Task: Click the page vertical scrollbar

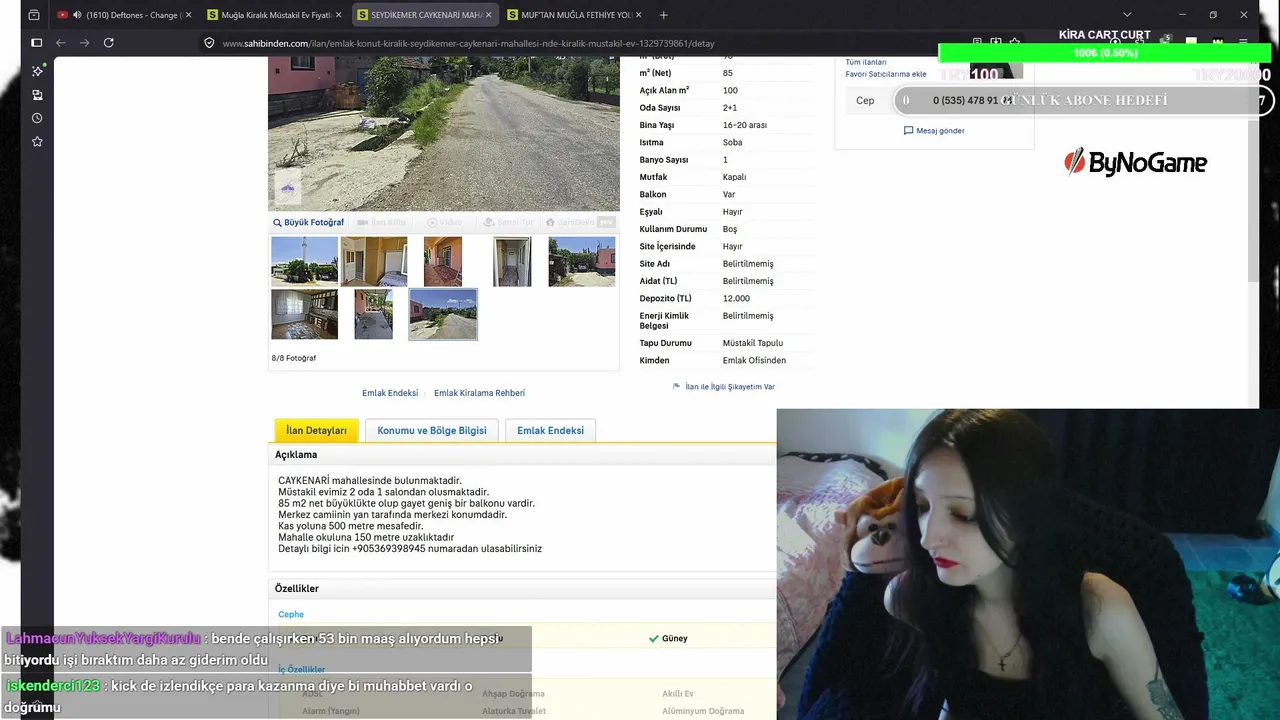Action: (x=1254, y=170)
